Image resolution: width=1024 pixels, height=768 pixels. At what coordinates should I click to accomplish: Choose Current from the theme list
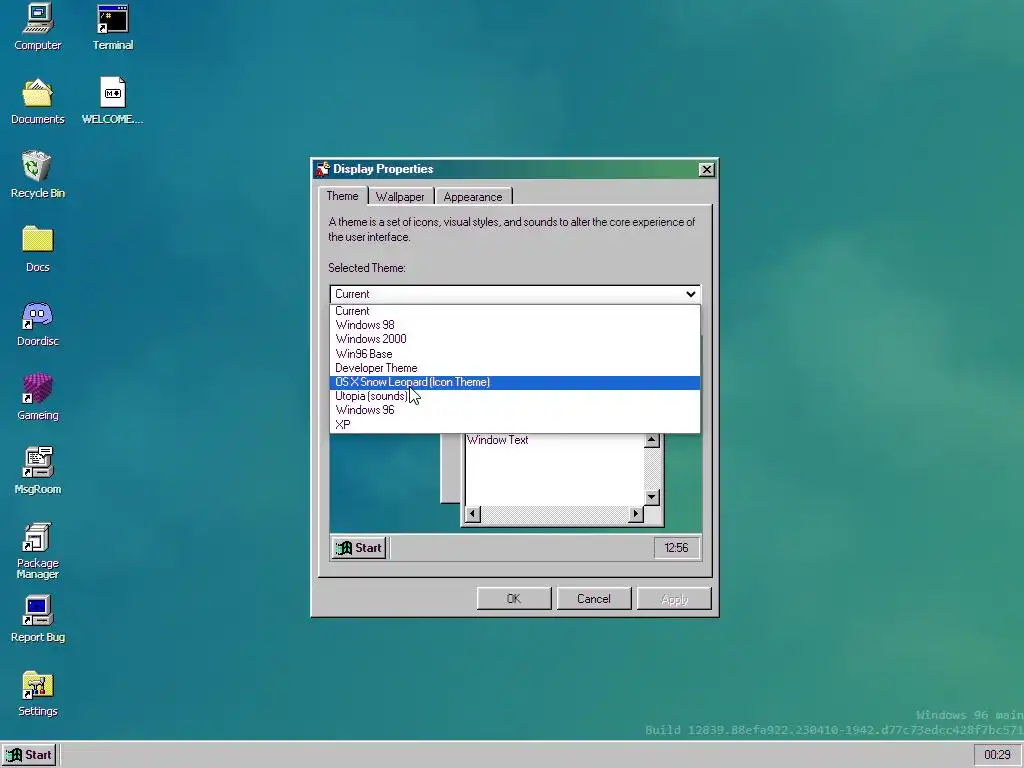point(515,311)
